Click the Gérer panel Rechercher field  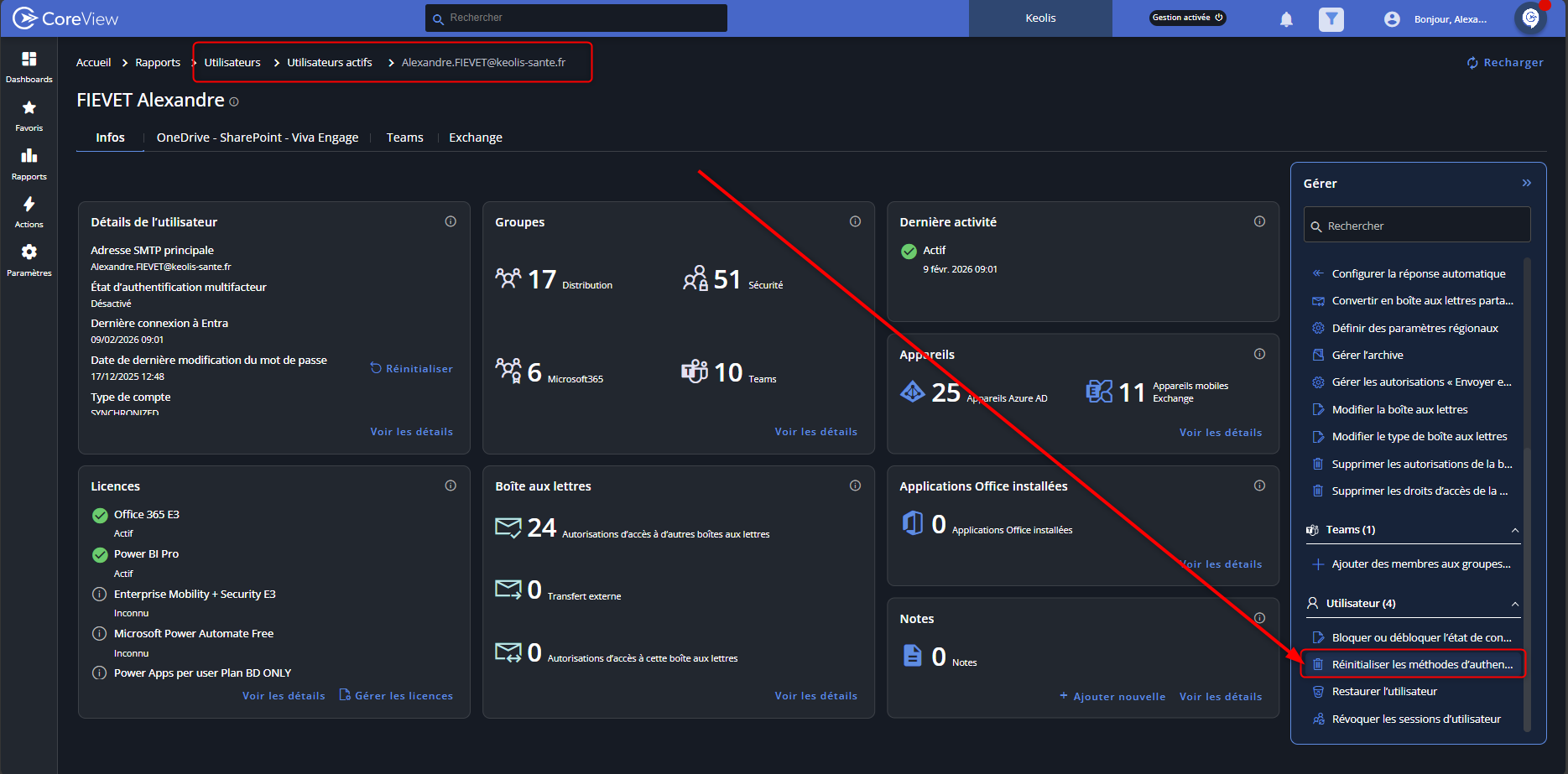[1417, 226]
